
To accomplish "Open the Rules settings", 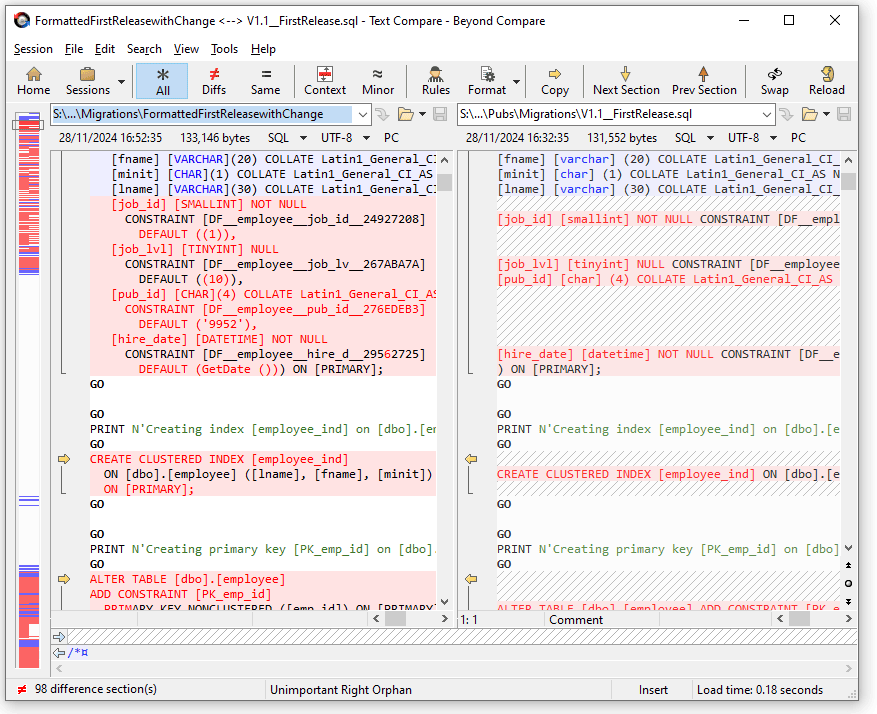I will click(436, 82).
